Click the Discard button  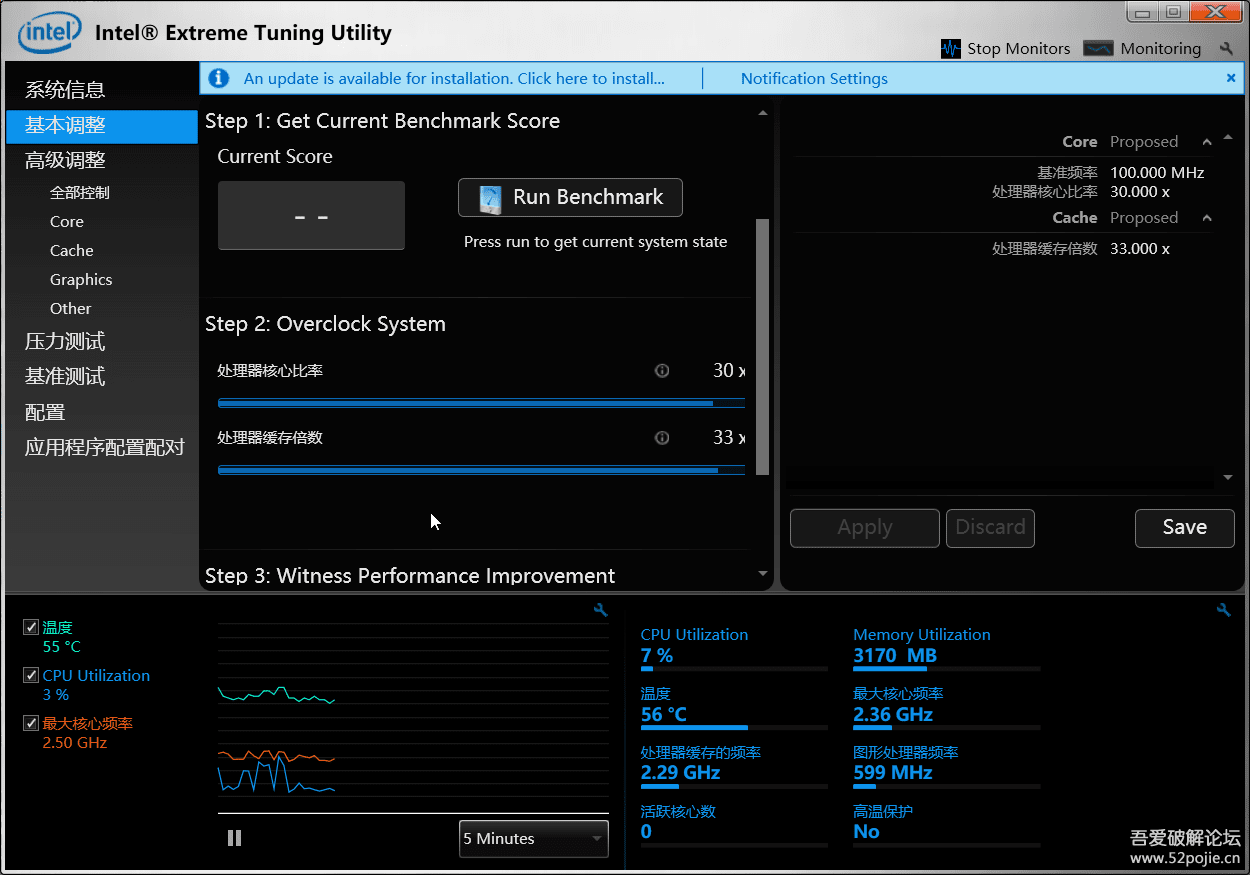pos(990,528)
